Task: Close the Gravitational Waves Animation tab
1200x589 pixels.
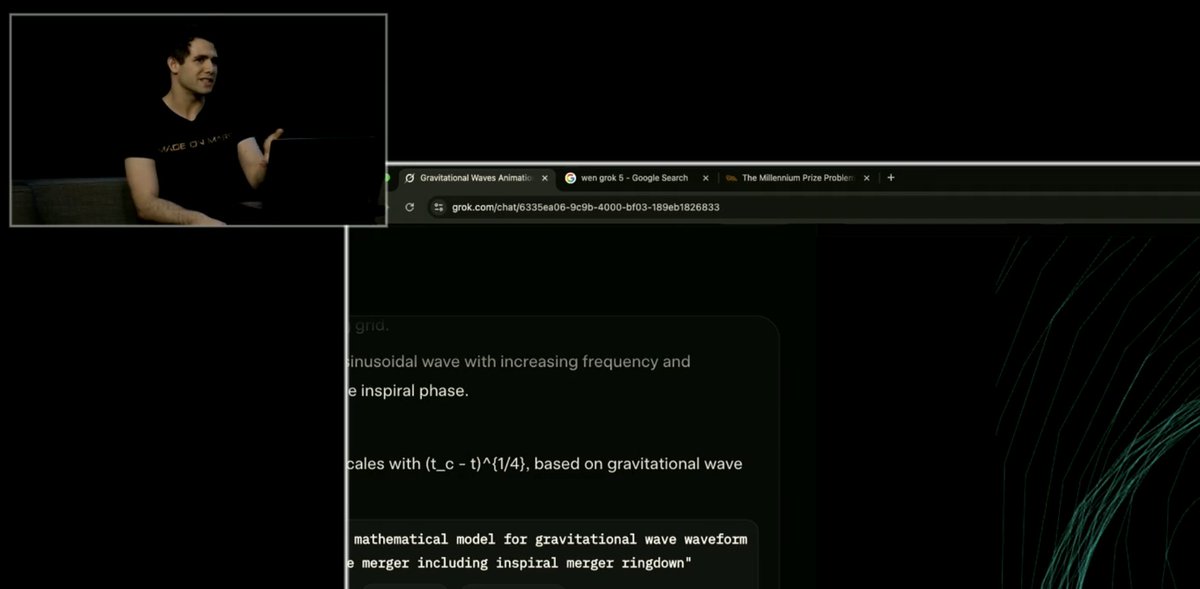Action: pyautogui.click(x=545, y=178)
